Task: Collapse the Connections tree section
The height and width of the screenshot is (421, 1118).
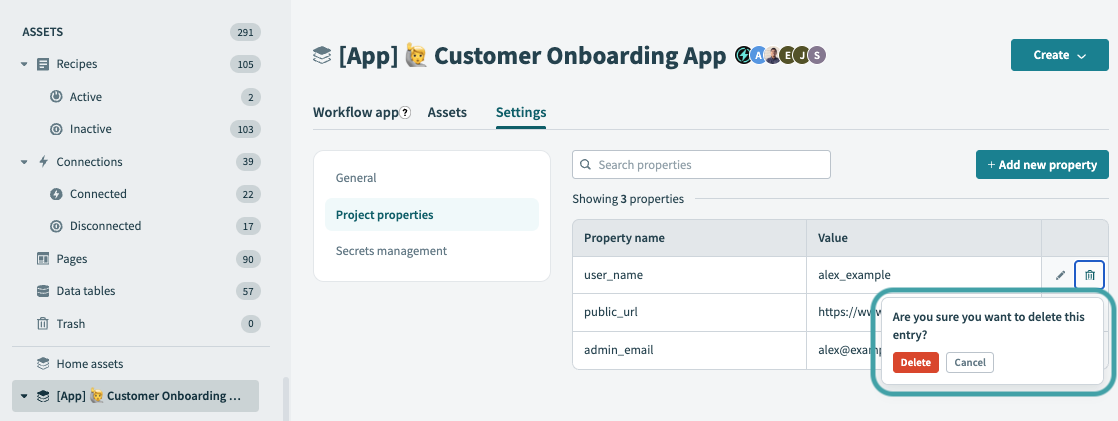Action: coord(24,162)
